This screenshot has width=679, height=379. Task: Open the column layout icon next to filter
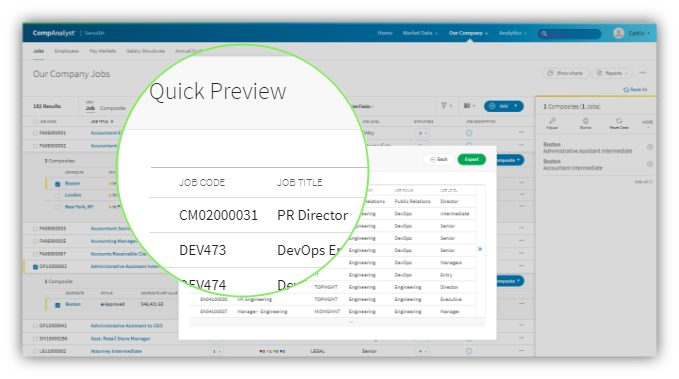point(467,106)
